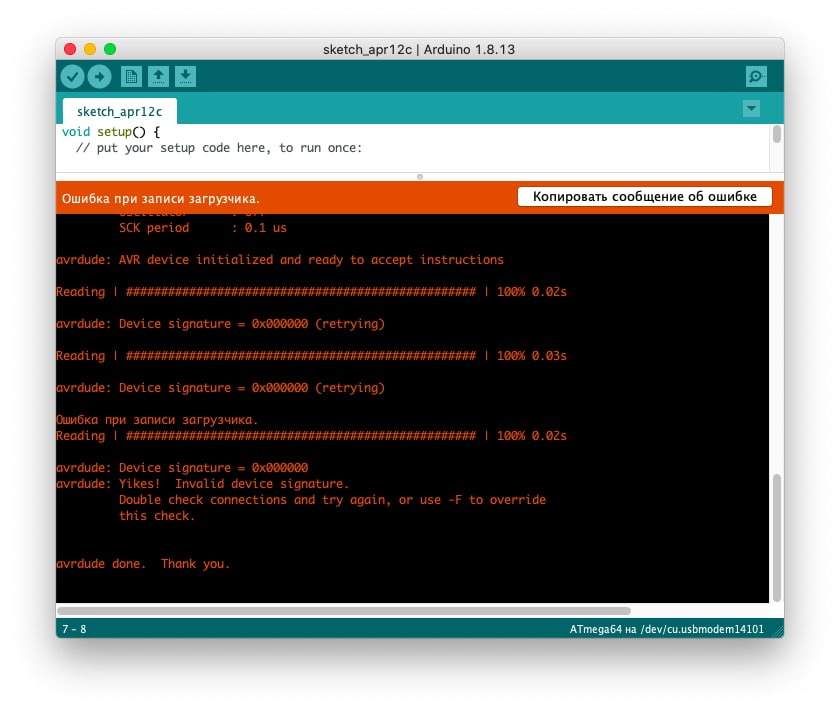Click line number '7 - 8' in status bar
Viewport: 840px width, 712px height.
pyautogui.click(x=74, y=629)
